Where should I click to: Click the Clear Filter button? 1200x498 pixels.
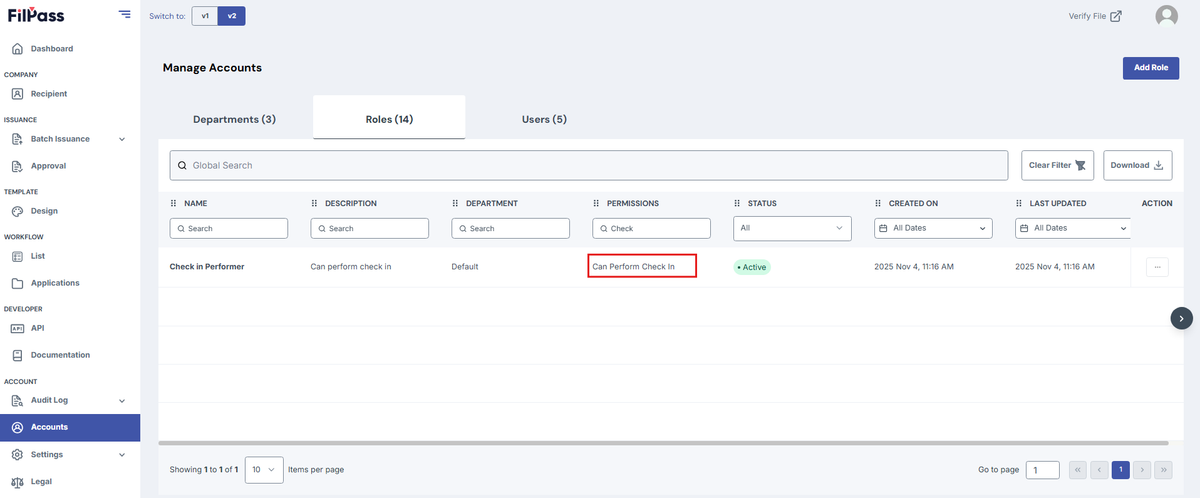coord(1058,165)
